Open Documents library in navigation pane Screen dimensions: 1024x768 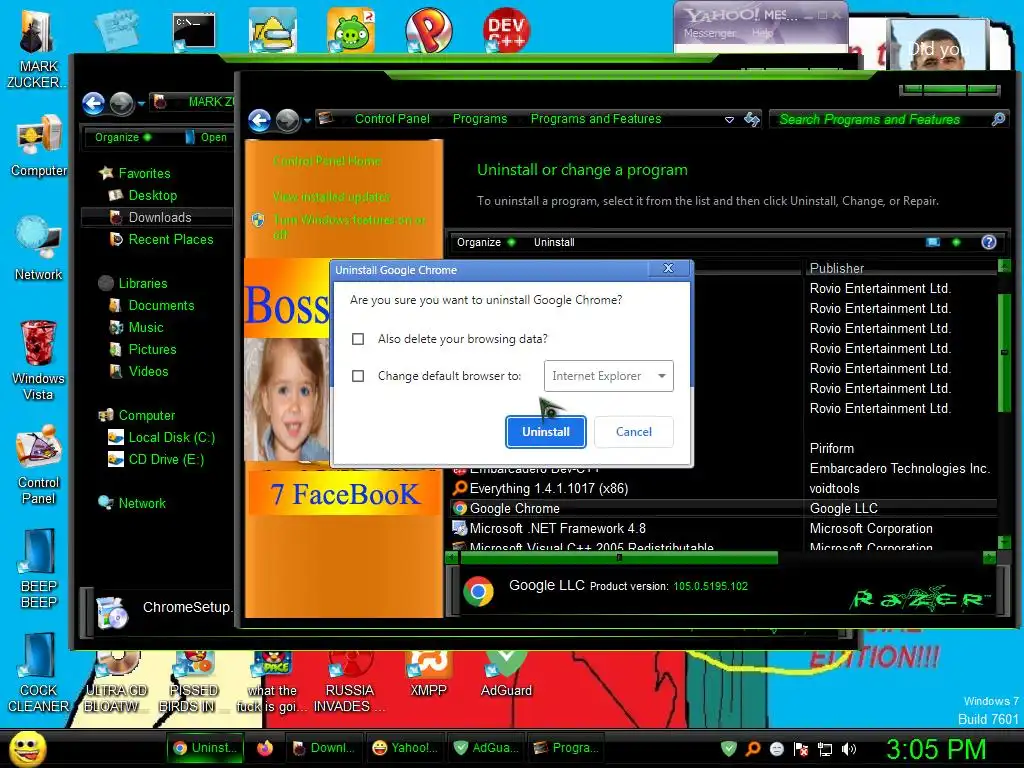pos(161,306)
